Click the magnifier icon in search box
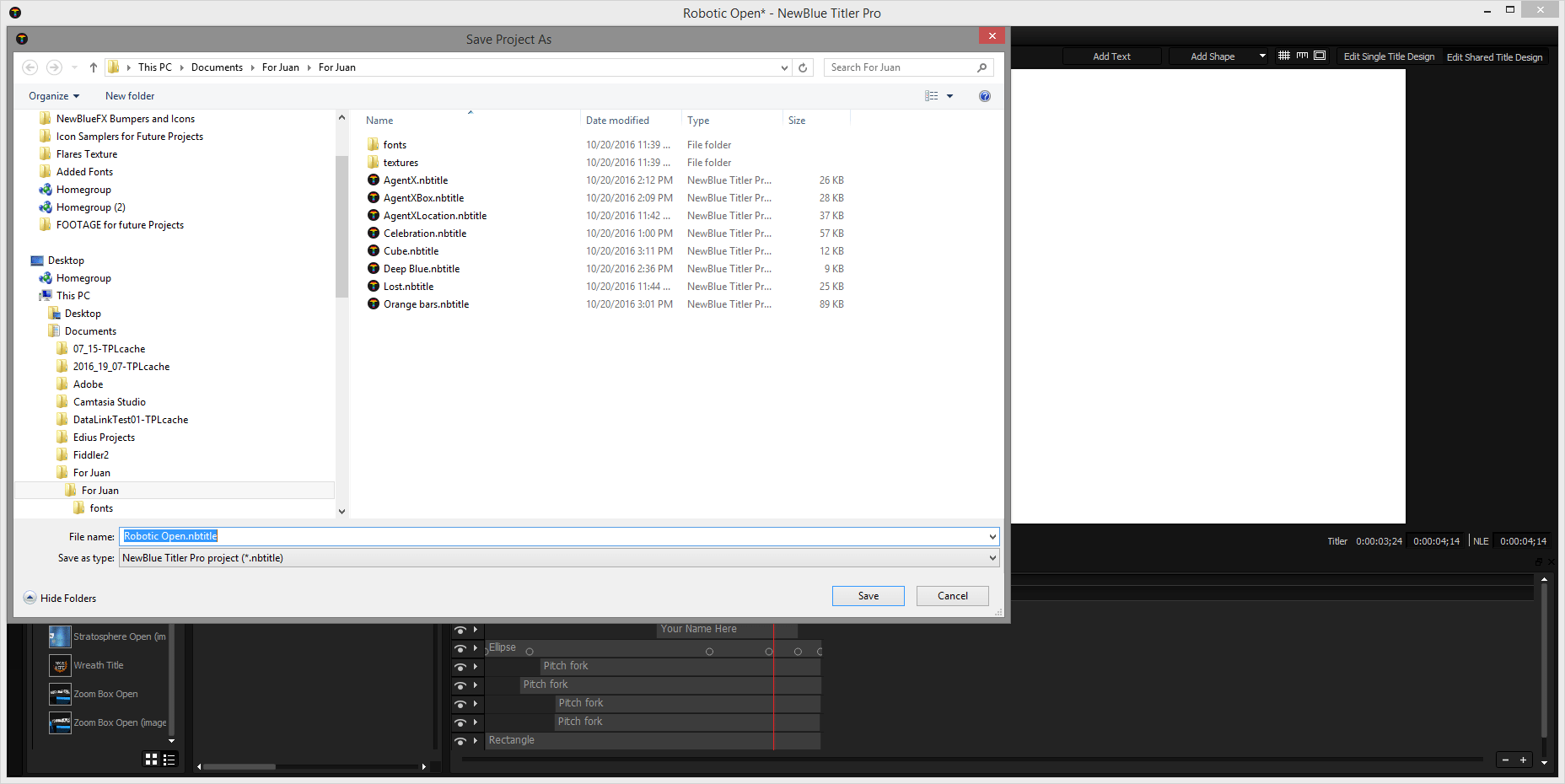Viewport: 1565px width, 784px height. pos(981,67)
